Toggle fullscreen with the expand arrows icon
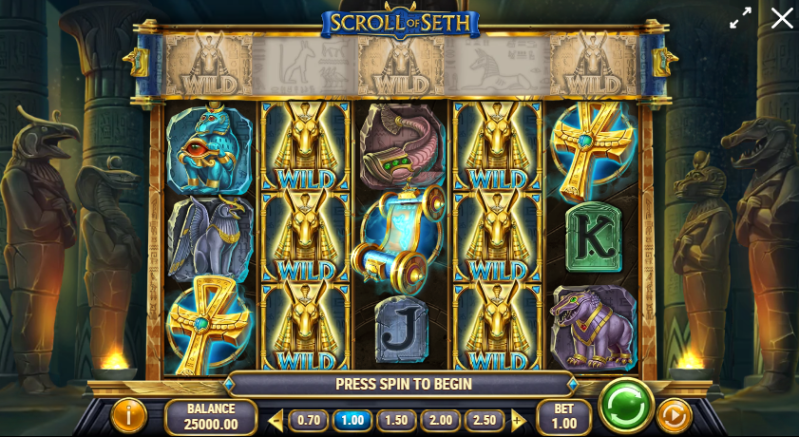799x437 pixels. pyautogui.click(x=740, y=18)
